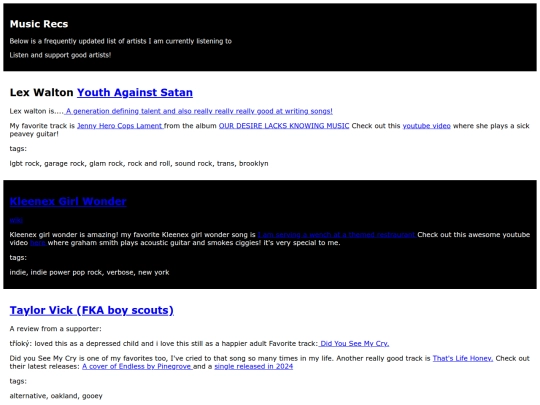Click the wiki link under Kleenex Girl Wonder
Image resolution: width=540 pixels, height=405 pixels.
click(x=16, y=220)
